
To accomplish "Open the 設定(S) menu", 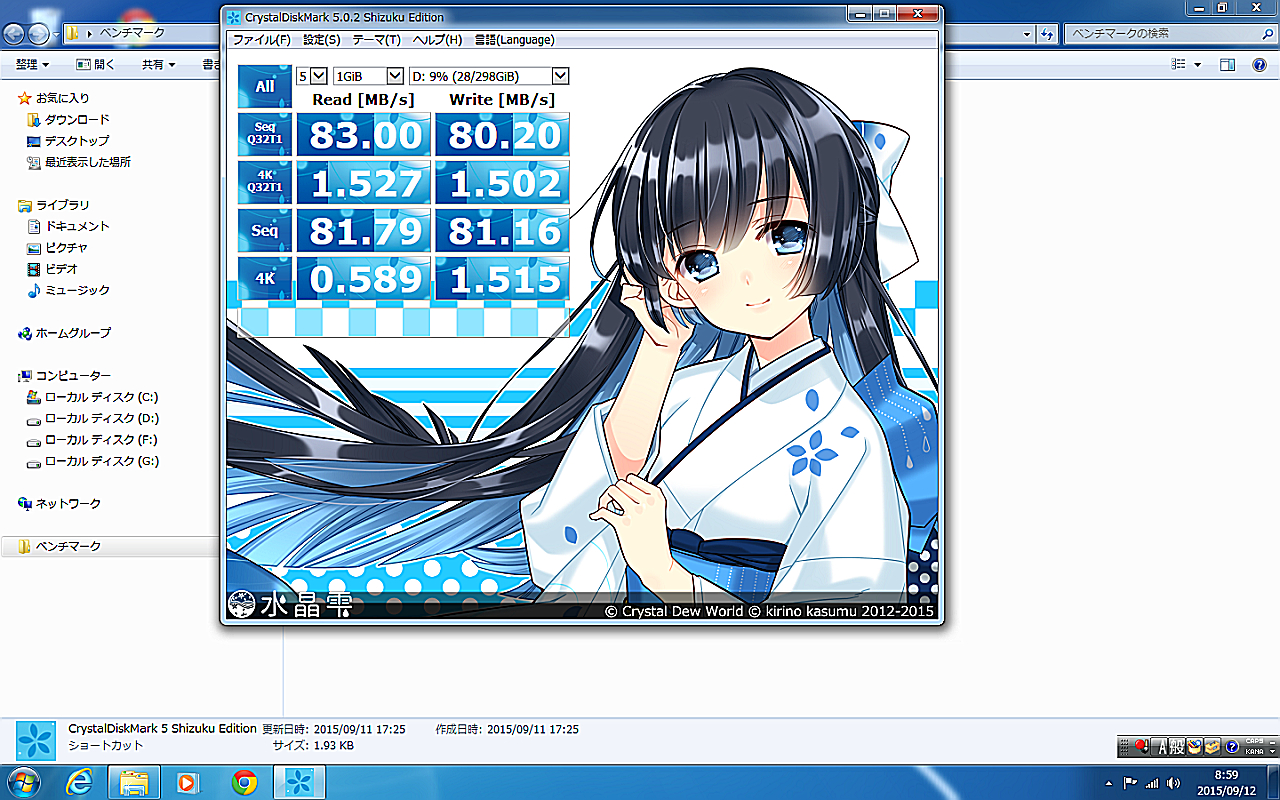I will tap(321, 40).
